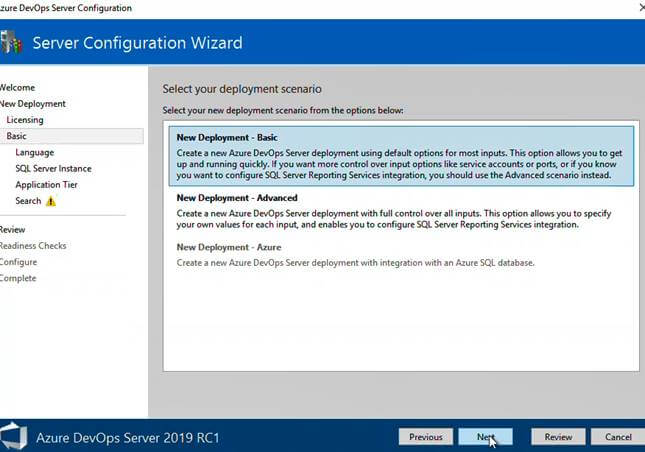Choose New Deployment - Advanced option

point(401,211)
